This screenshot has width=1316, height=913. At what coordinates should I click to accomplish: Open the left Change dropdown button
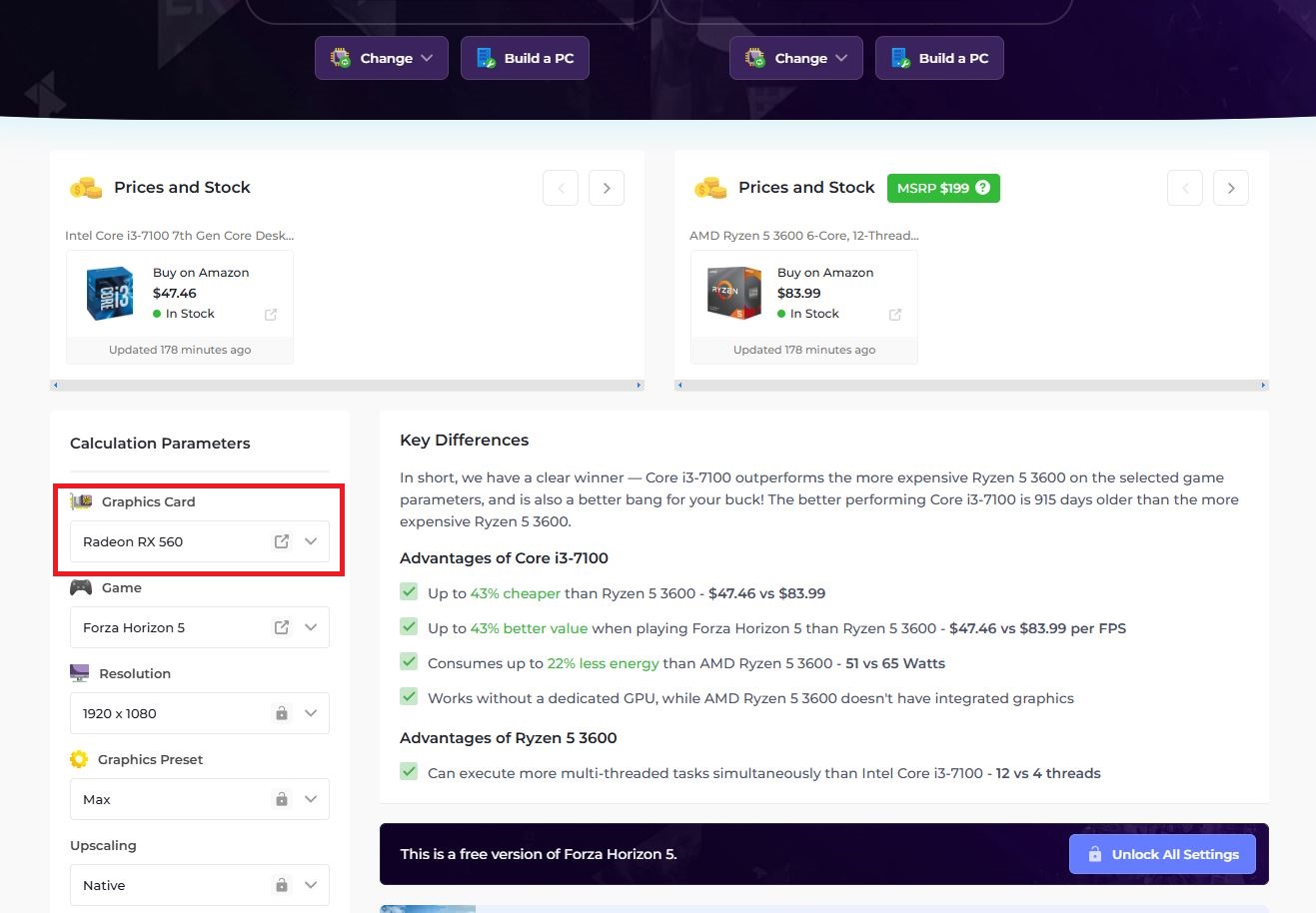382,58
